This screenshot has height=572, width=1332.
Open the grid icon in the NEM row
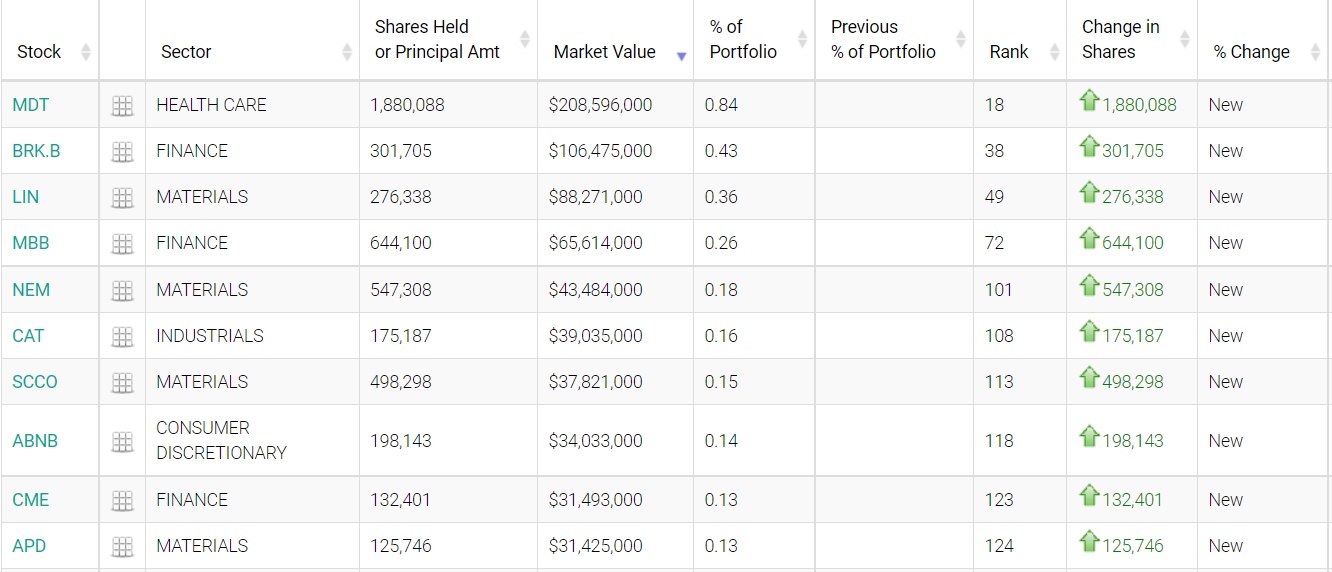(122, 291)
